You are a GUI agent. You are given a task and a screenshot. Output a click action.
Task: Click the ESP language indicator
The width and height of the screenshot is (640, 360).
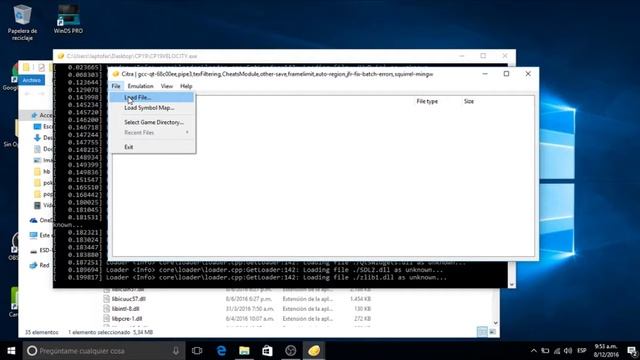coord(582,351)
